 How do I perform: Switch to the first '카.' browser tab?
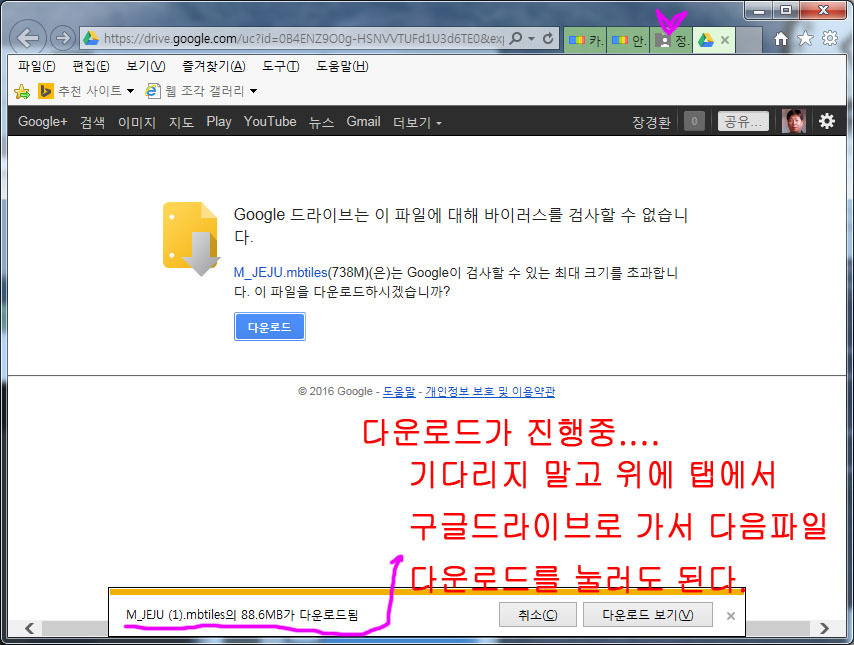tap(585, 40)
